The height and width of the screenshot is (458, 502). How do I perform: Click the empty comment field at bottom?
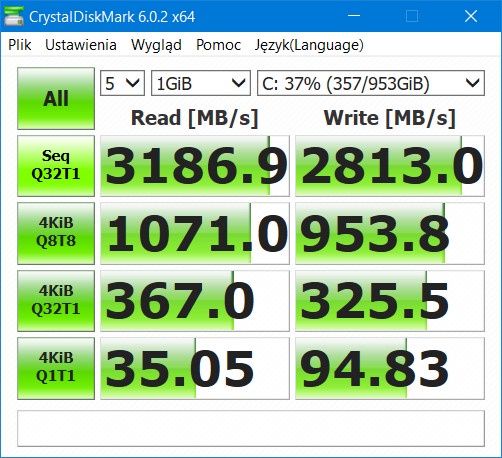click(x=251, y=428)
